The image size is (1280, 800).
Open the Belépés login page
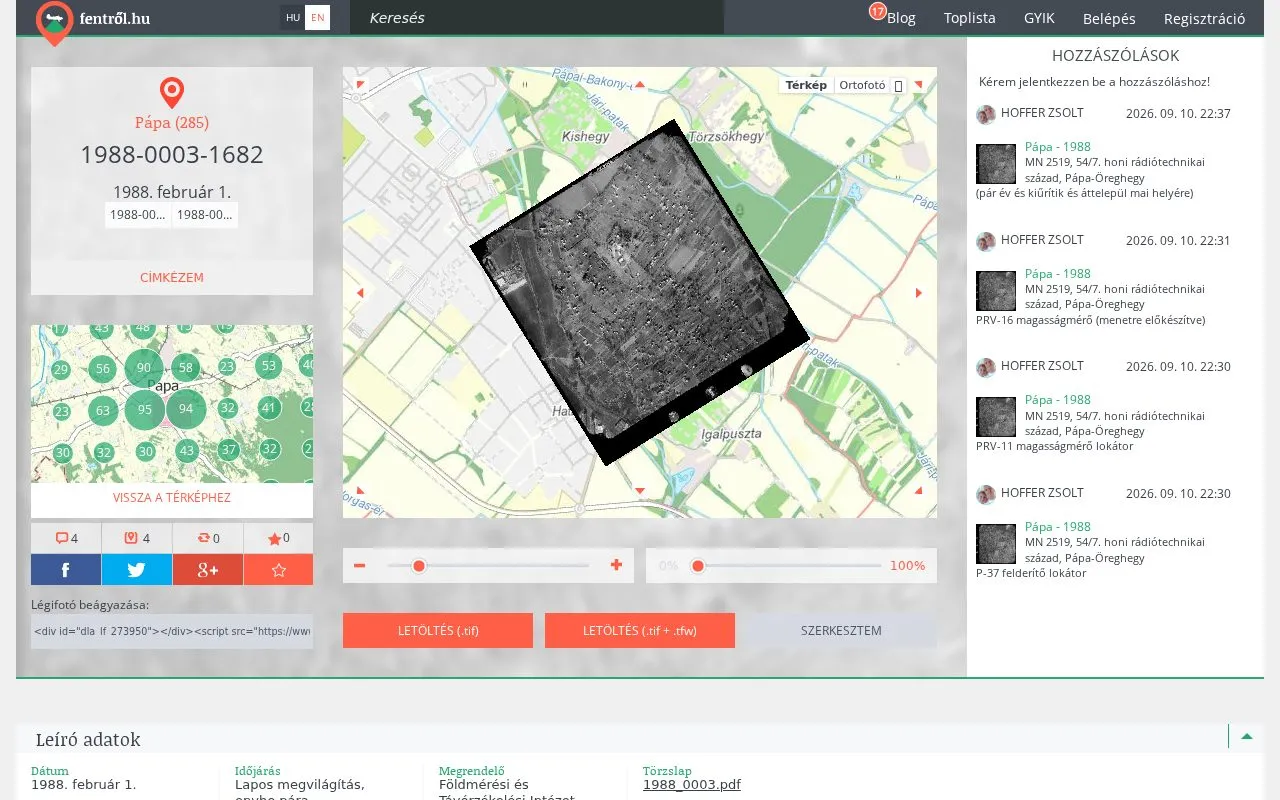click(x=1109, y=18)
